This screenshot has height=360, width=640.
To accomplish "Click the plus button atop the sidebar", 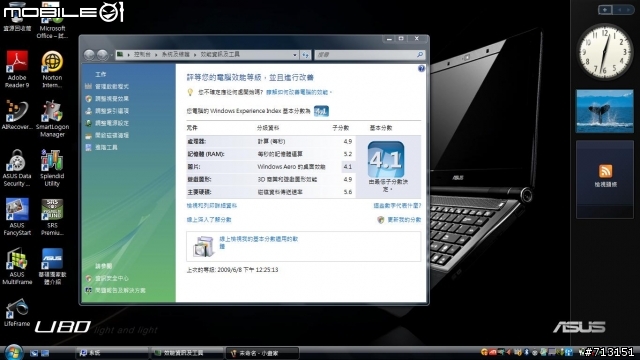I will click(605, 10).
